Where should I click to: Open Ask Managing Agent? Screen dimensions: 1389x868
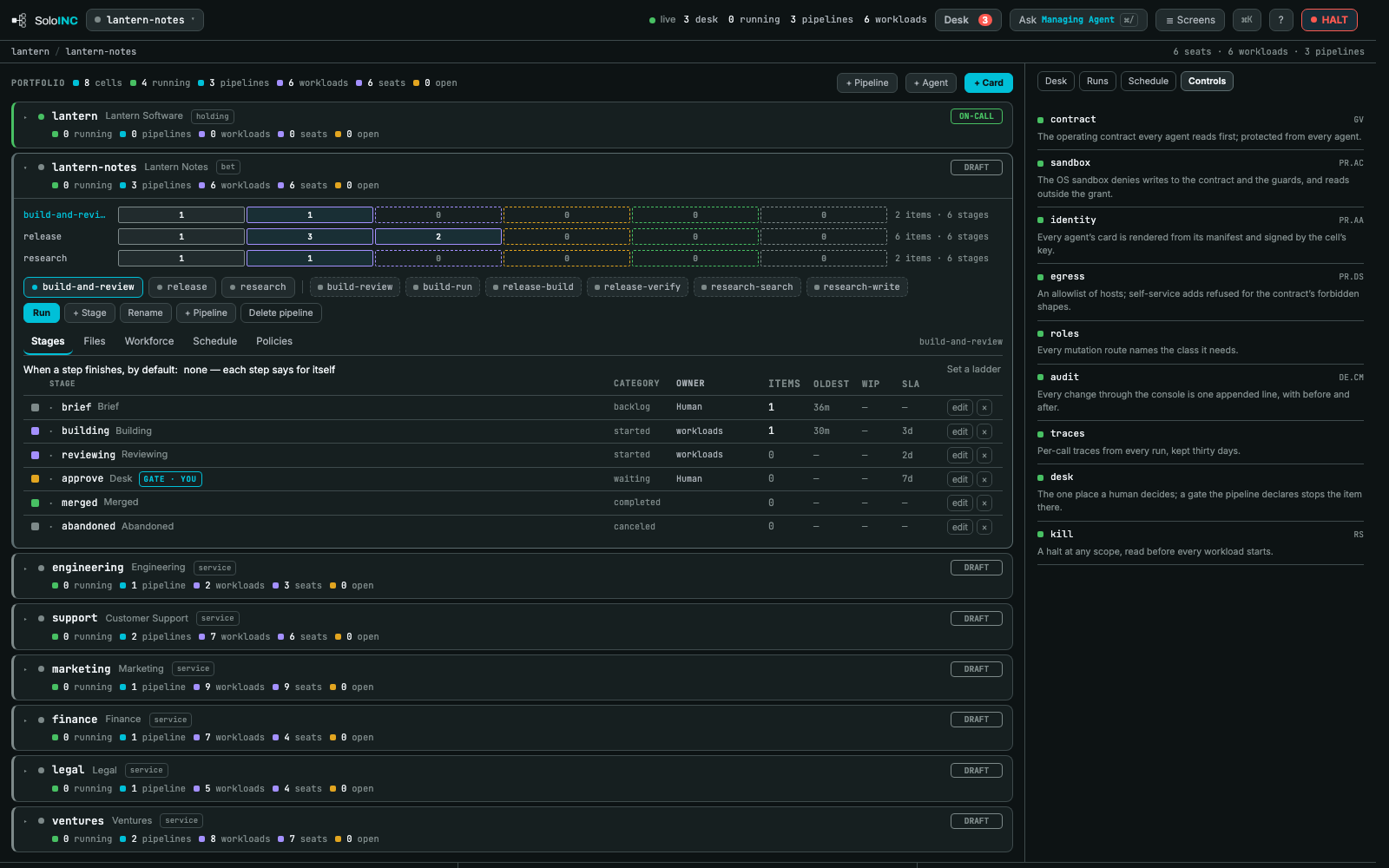point(1078,20)
